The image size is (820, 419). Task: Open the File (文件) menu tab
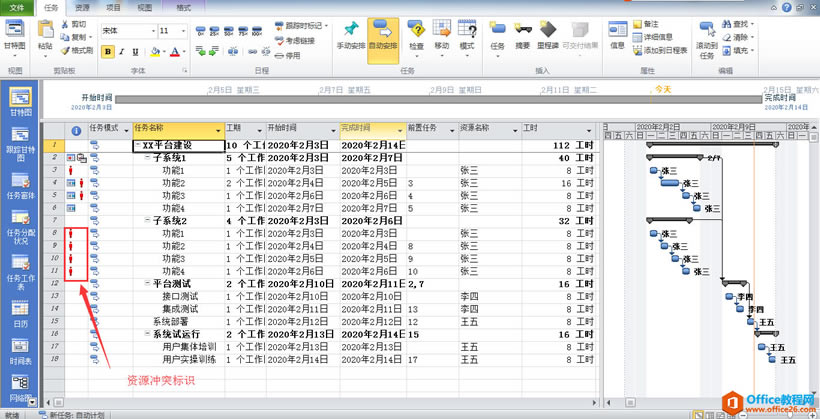tap(18, 7)
